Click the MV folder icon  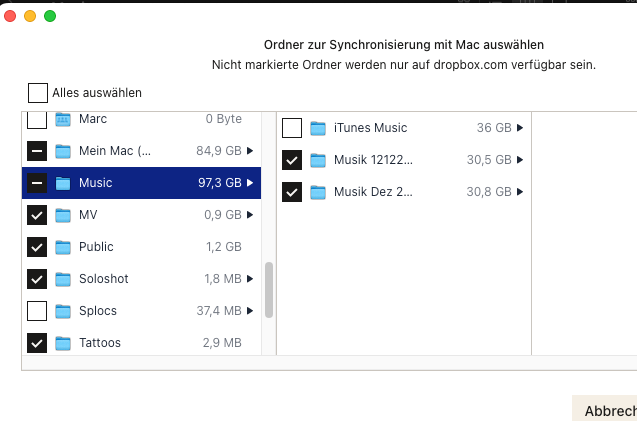click(63, 215)
